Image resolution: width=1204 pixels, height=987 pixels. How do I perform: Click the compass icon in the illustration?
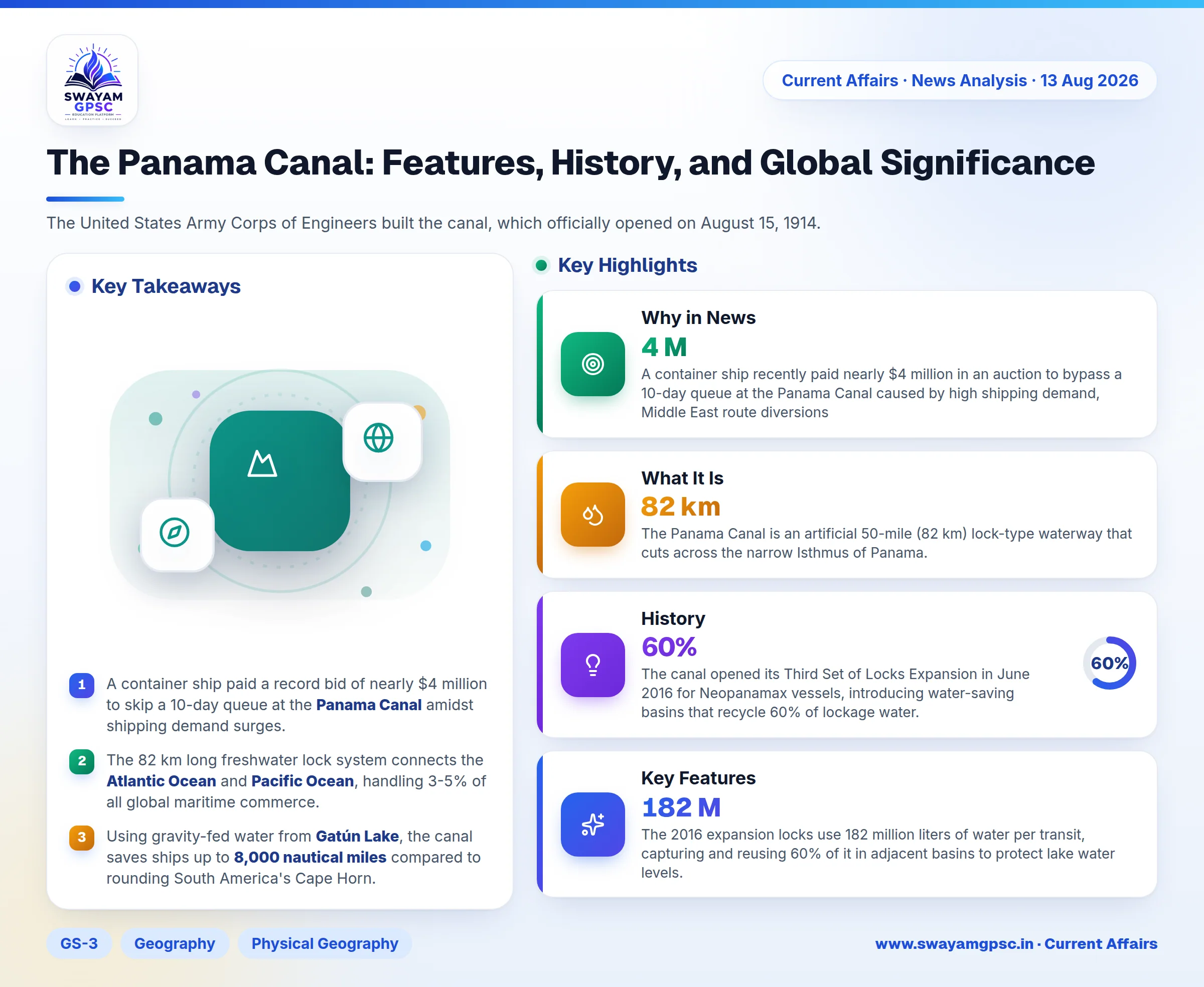tap(175, 532)
